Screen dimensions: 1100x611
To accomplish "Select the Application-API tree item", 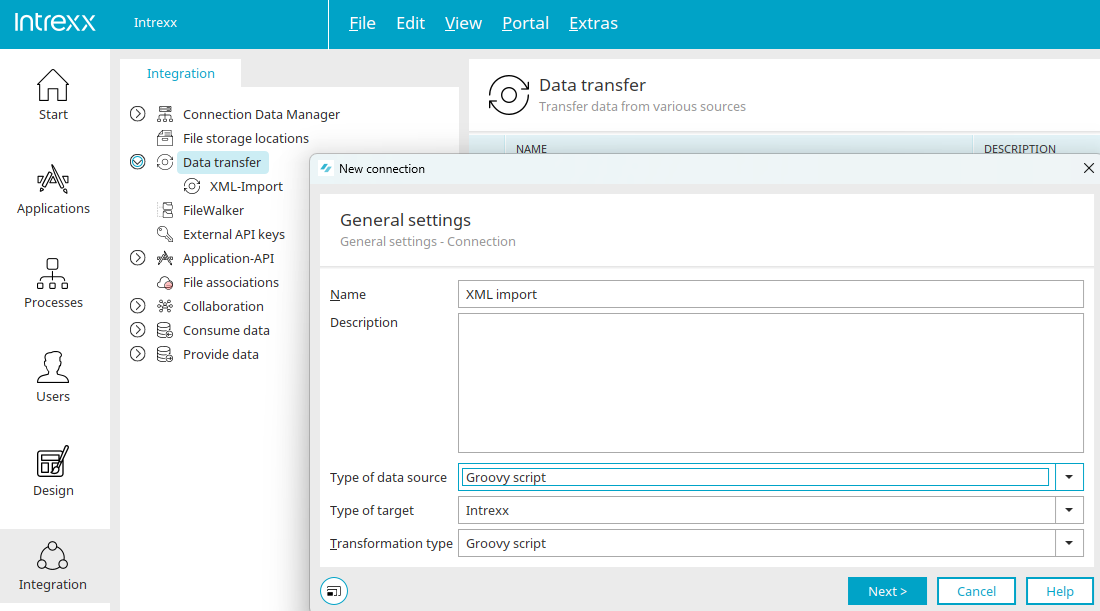I will [x=228, y=258].
